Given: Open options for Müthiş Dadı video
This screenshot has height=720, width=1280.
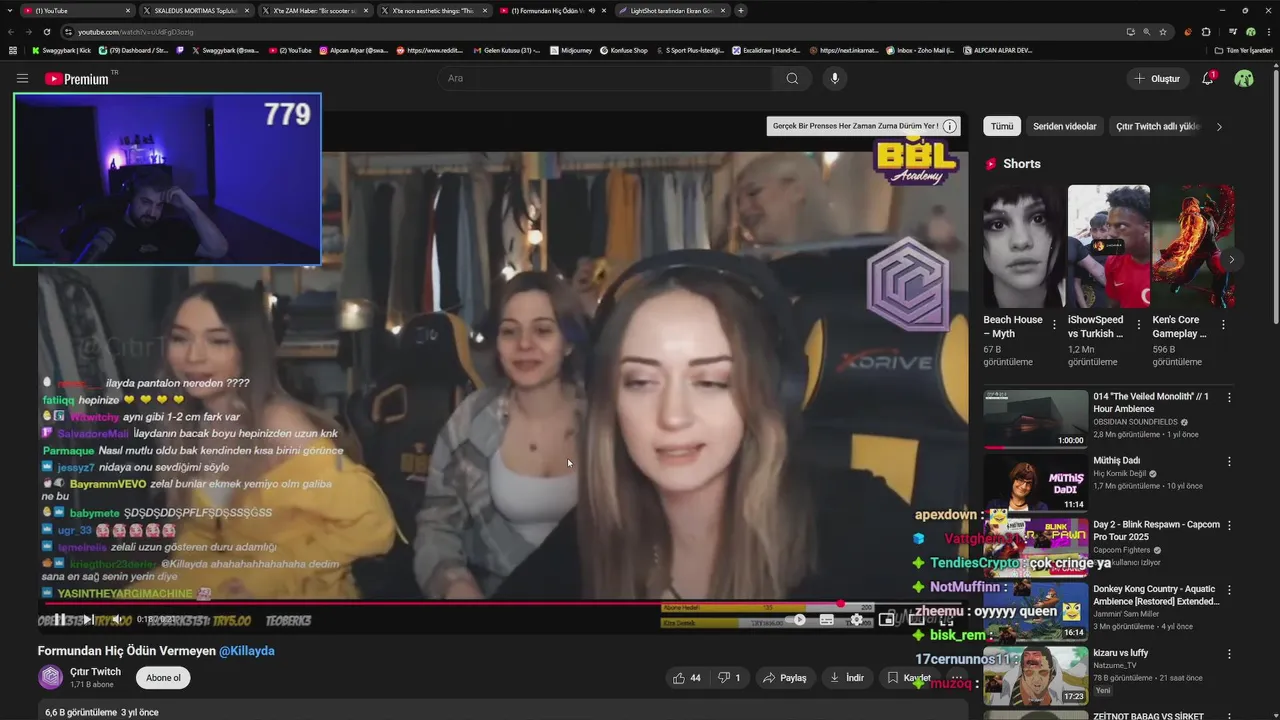Looking at the screenshot, I should pos(1229,462).
